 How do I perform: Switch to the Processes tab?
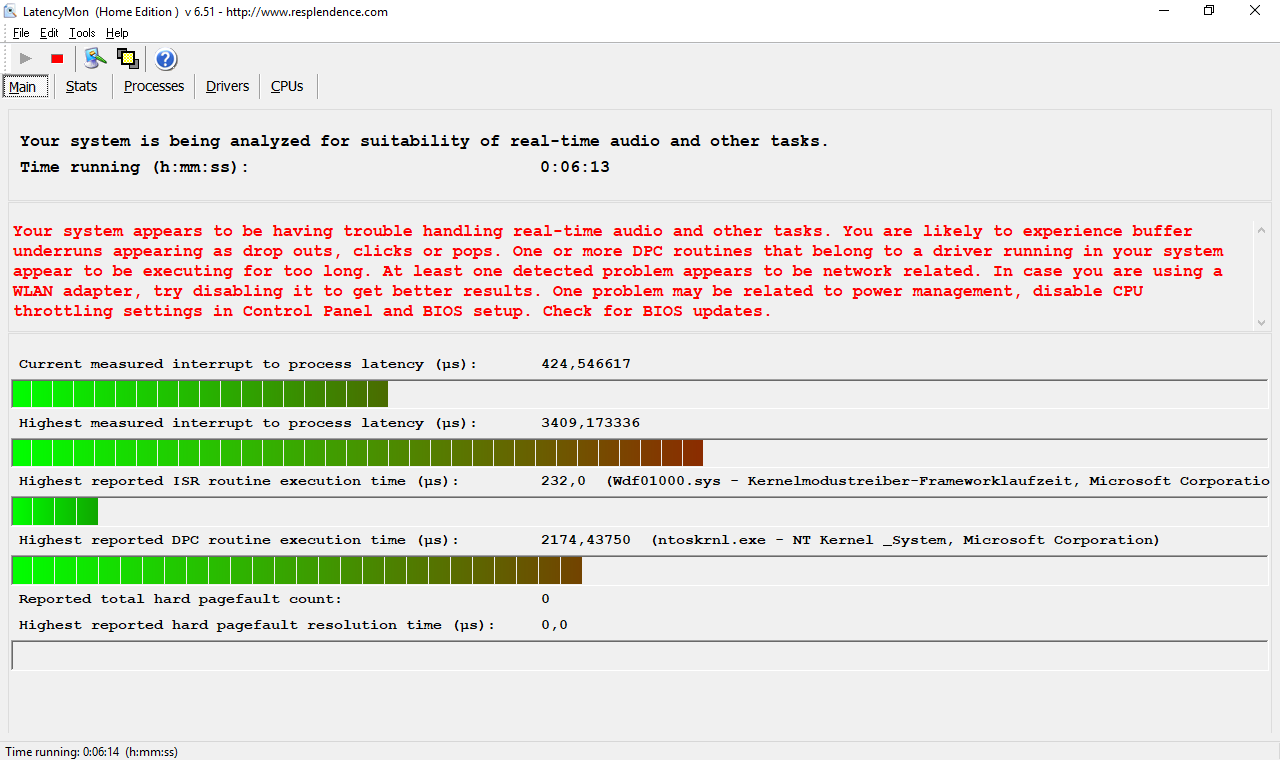point(154,86)
